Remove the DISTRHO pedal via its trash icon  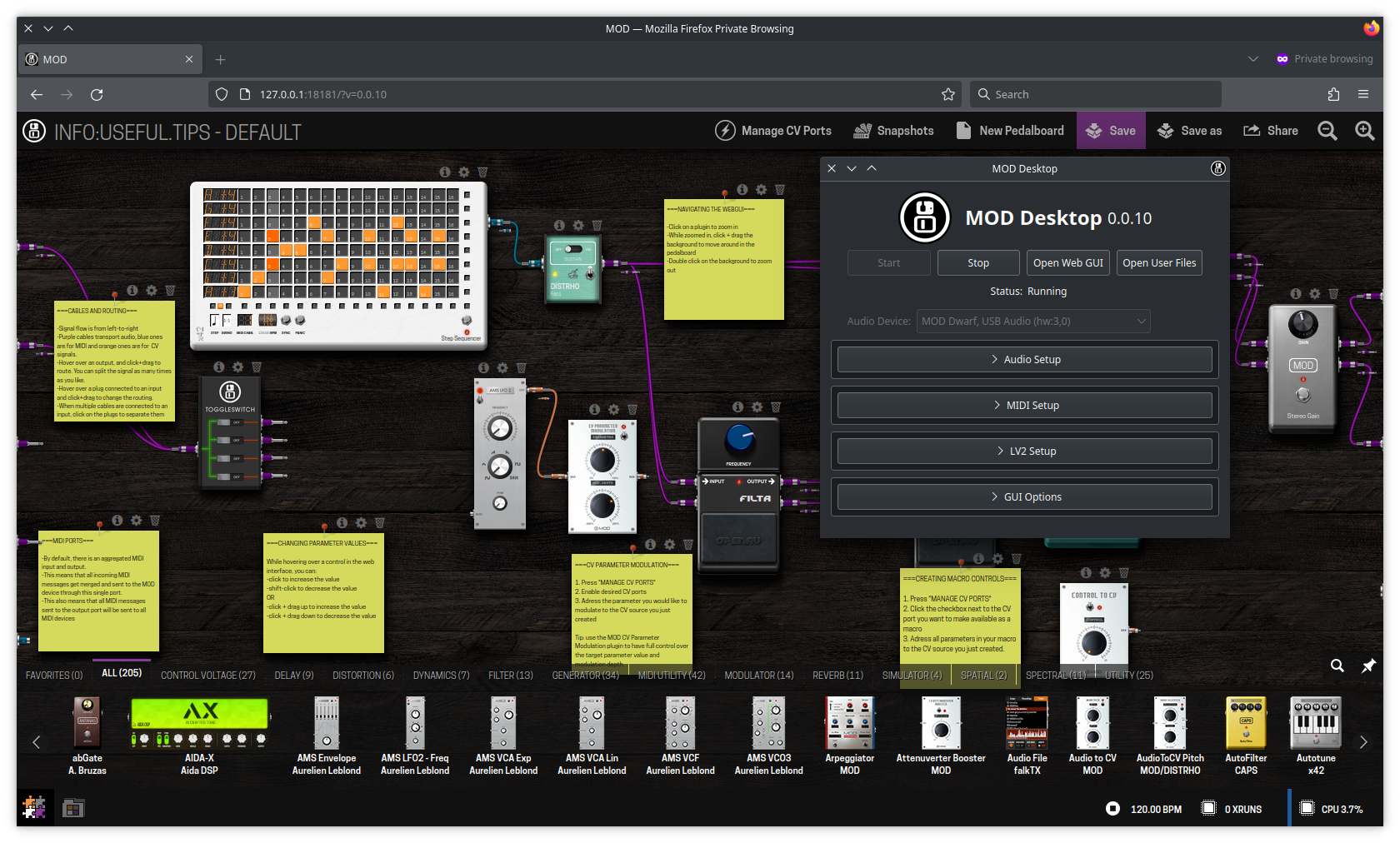pyautogui.click(x=597, y=225)
